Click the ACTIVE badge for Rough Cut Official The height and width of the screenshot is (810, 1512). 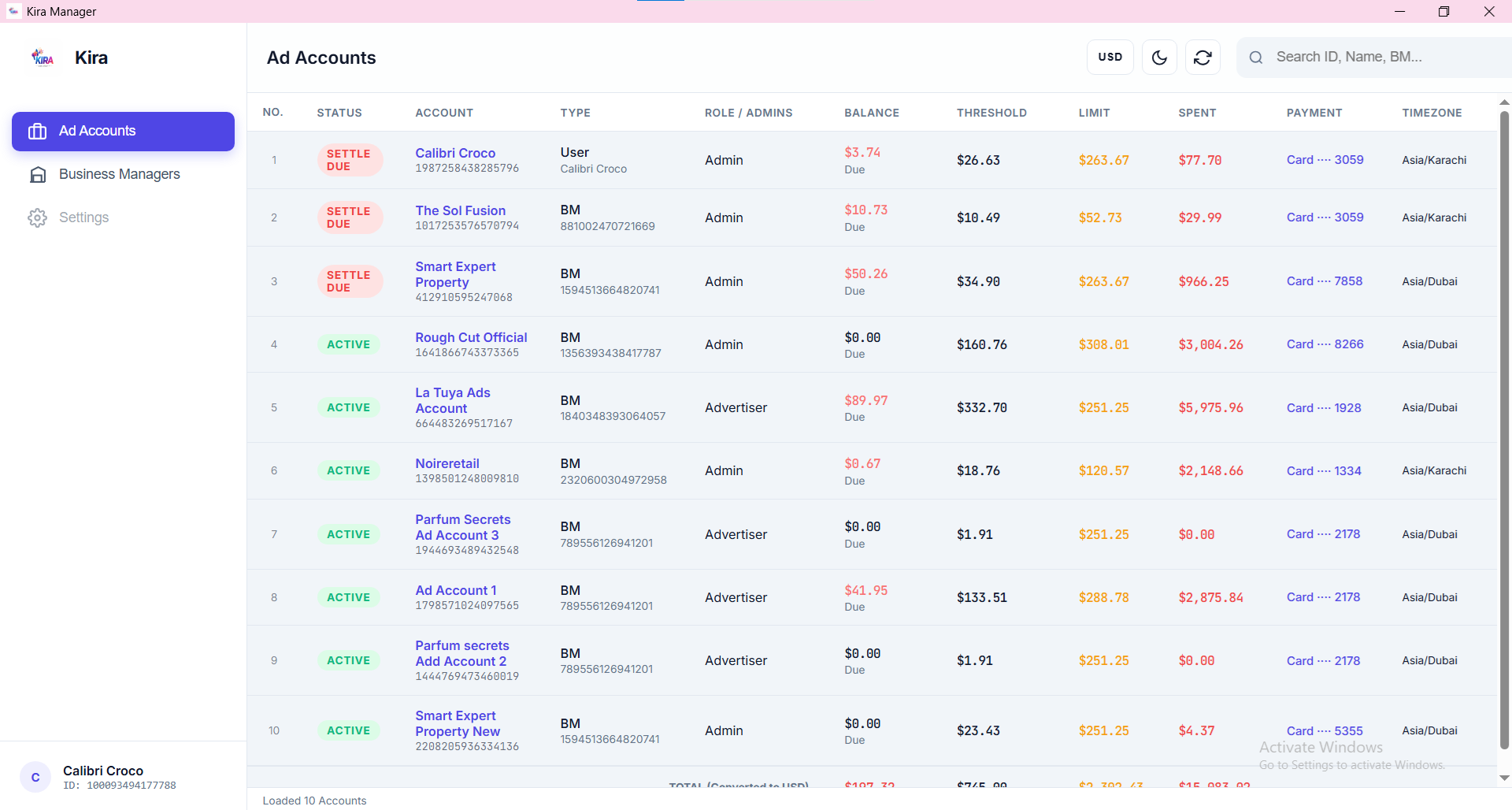coord(348,345)
